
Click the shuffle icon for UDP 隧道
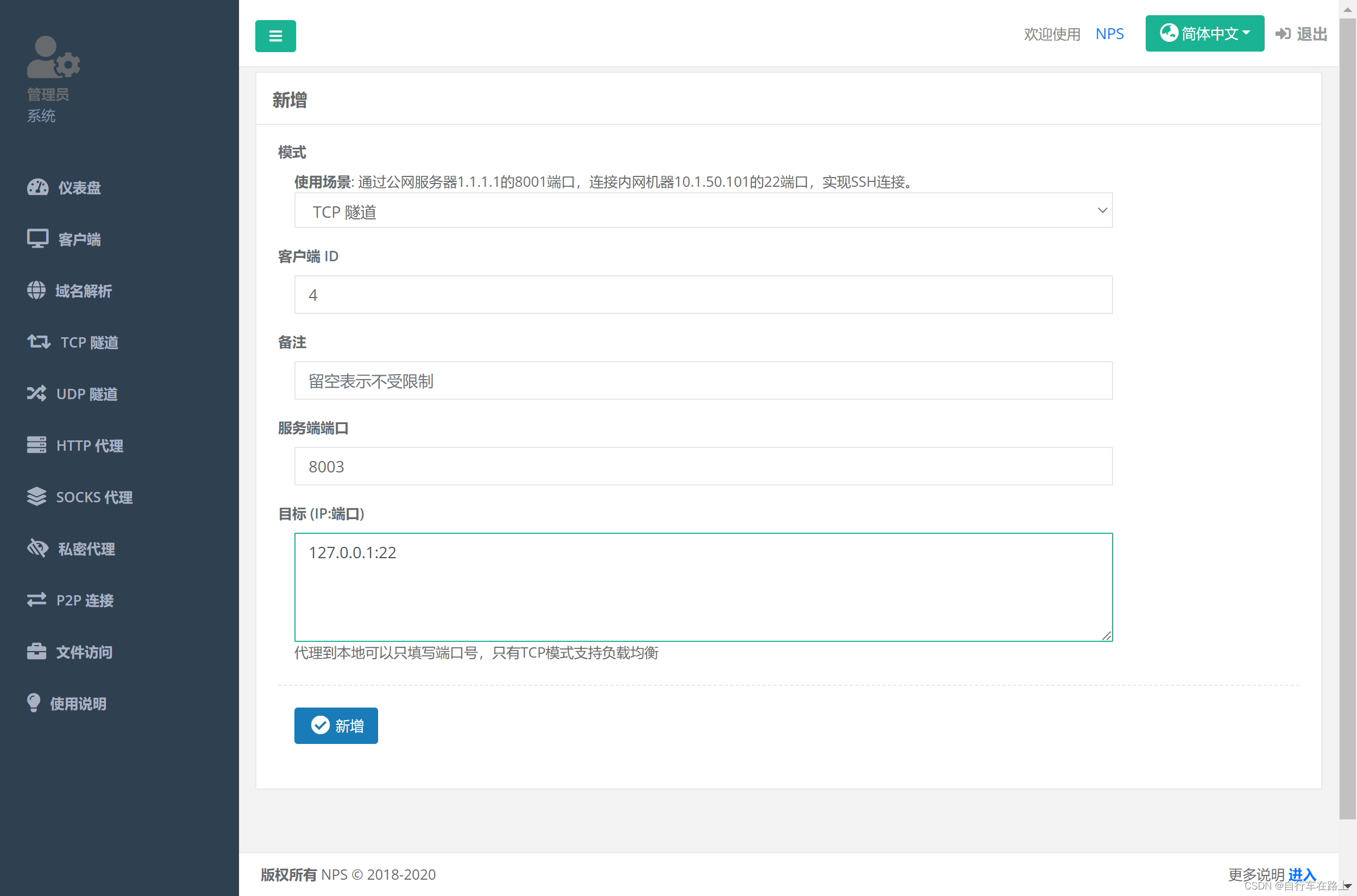36,393
